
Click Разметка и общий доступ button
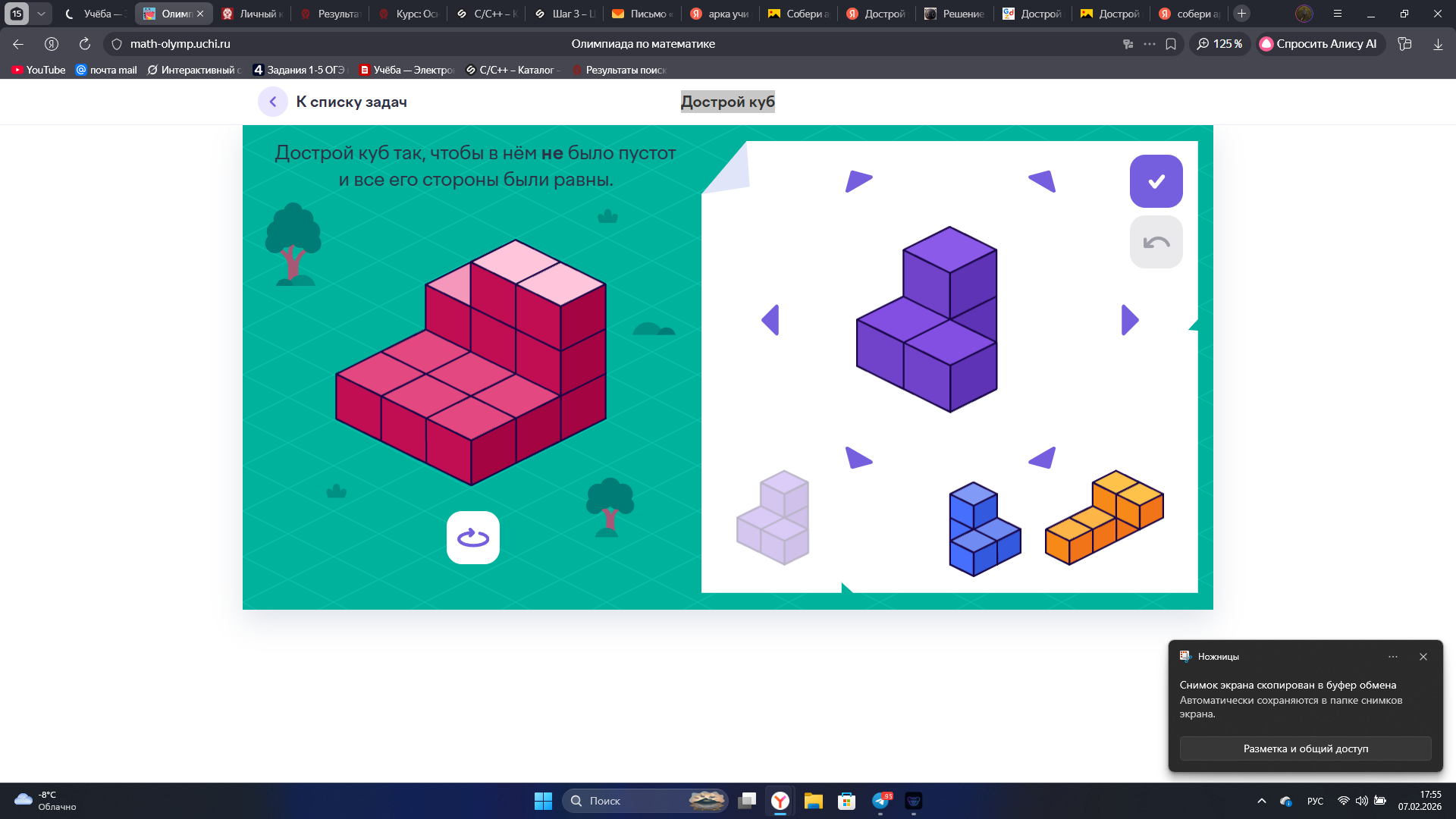pyautogui.click(x=1305, y=748)
